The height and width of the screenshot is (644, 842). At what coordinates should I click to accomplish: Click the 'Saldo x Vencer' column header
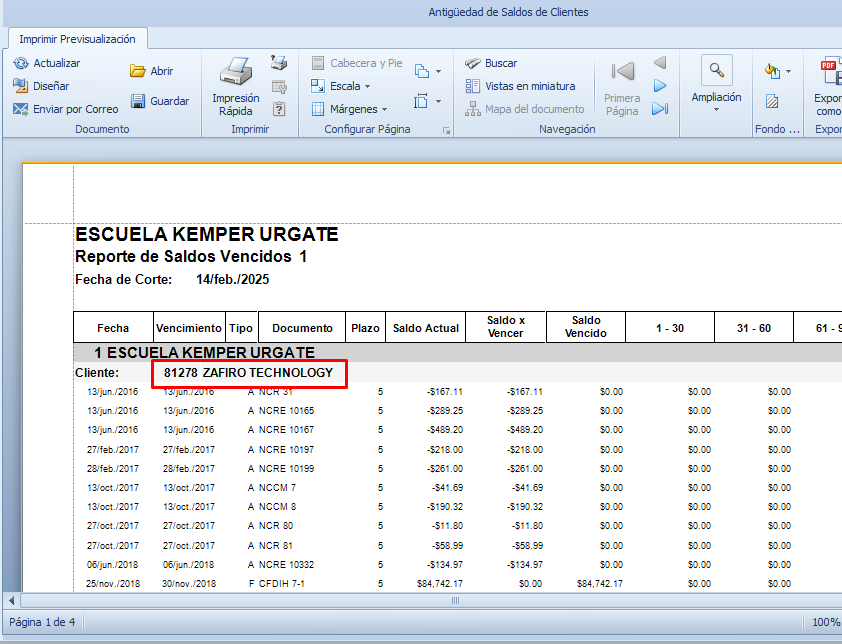pos(505,327)
